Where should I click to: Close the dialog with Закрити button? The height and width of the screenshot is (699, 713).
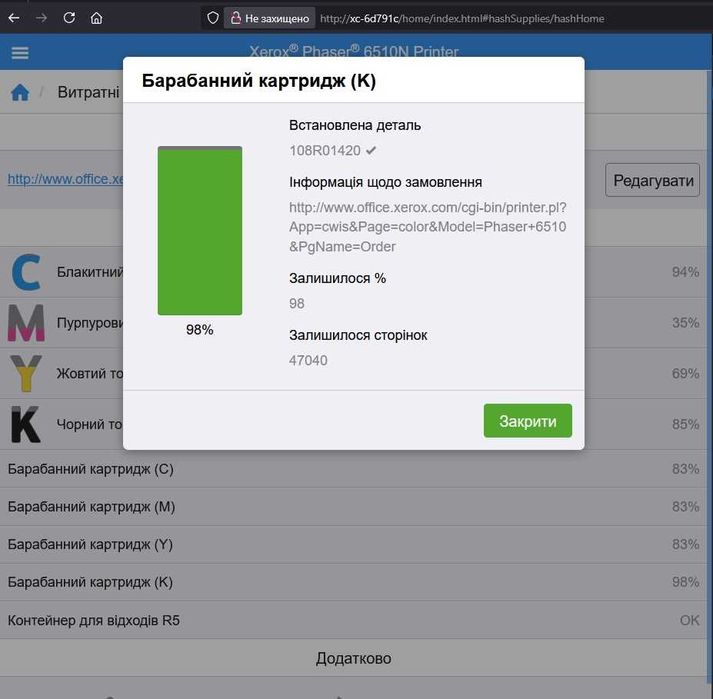(x=527, y=421)
